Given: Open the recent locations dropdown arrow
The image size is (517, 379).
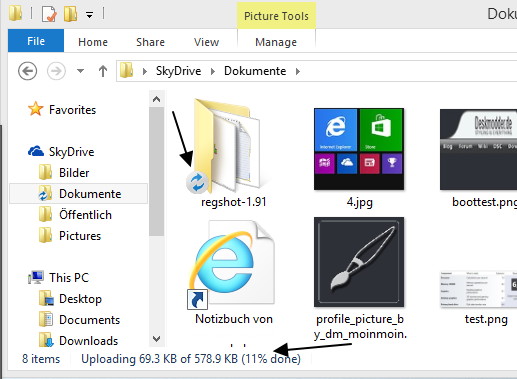Looking at the screenshot, I should [80, 71].
